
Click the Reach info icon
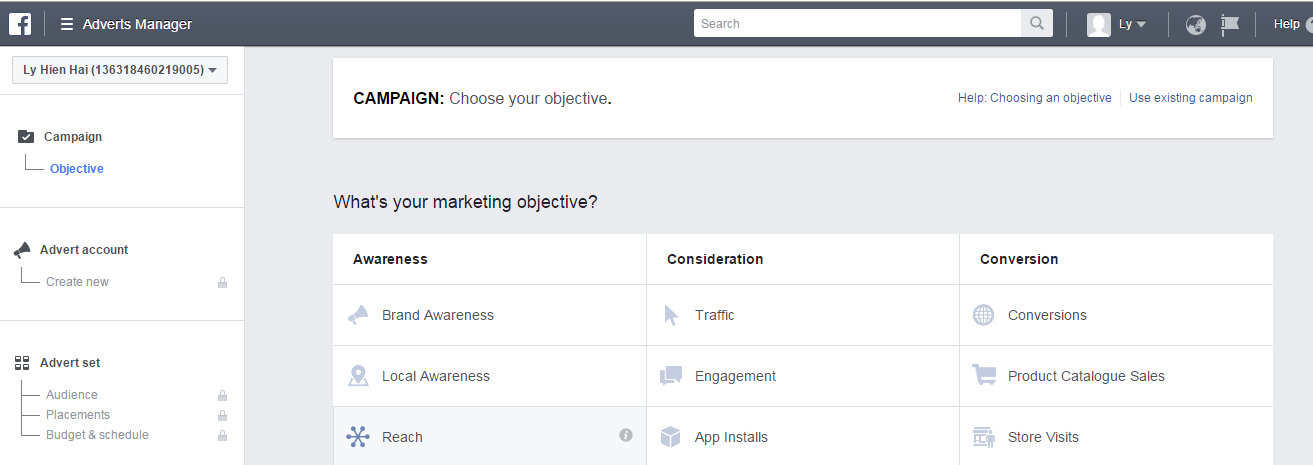(x=626, y=435)
